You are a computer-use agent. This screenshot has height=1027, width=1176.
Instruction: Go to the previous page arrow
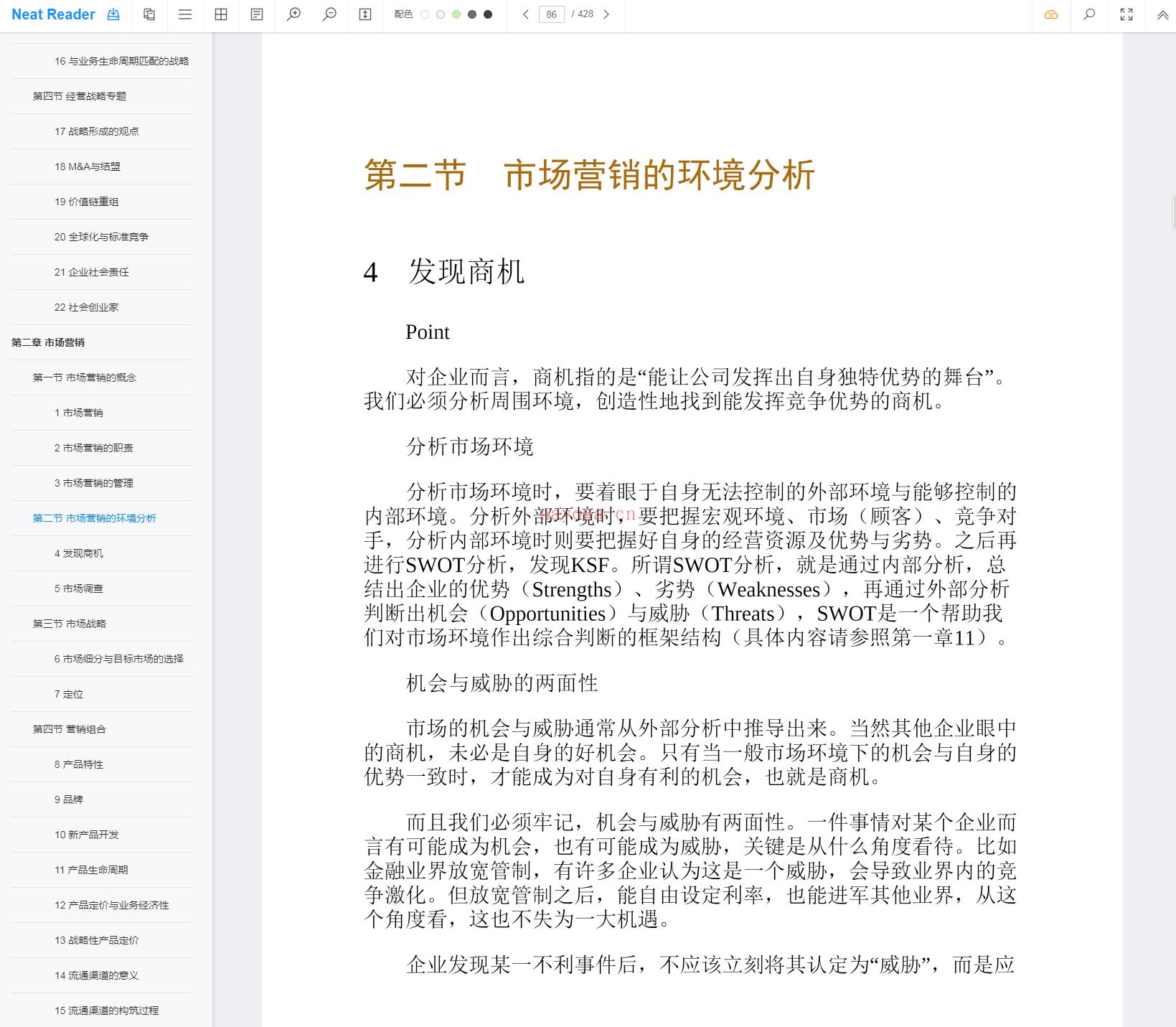(x=526, y=14)
